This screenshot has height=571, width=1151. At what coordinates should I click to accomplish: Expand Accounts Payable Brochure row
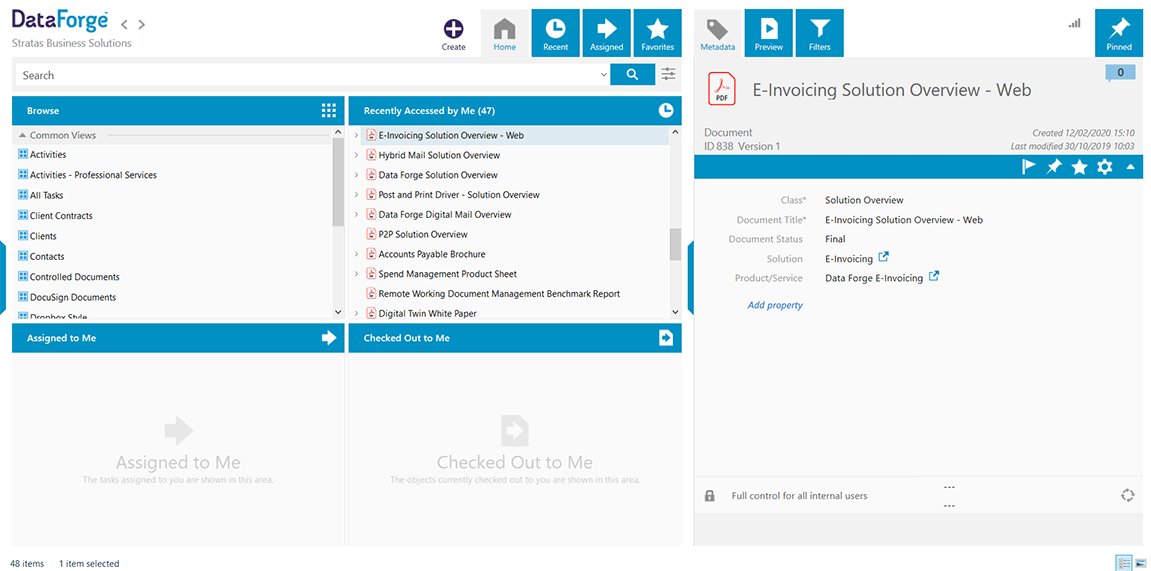click(356, 254)
